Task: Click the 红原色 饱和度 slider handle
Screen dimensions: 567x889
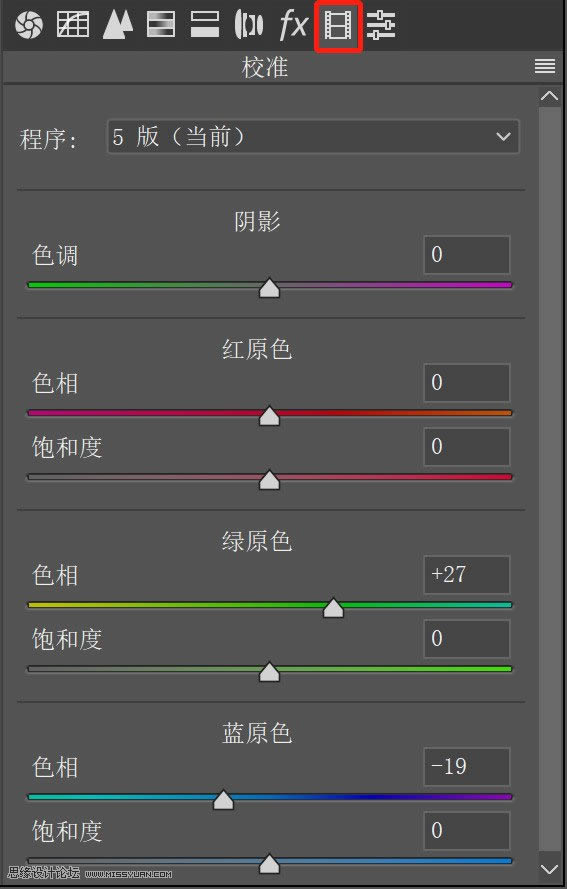Action: pyautogui.click(x=269, y=479)
